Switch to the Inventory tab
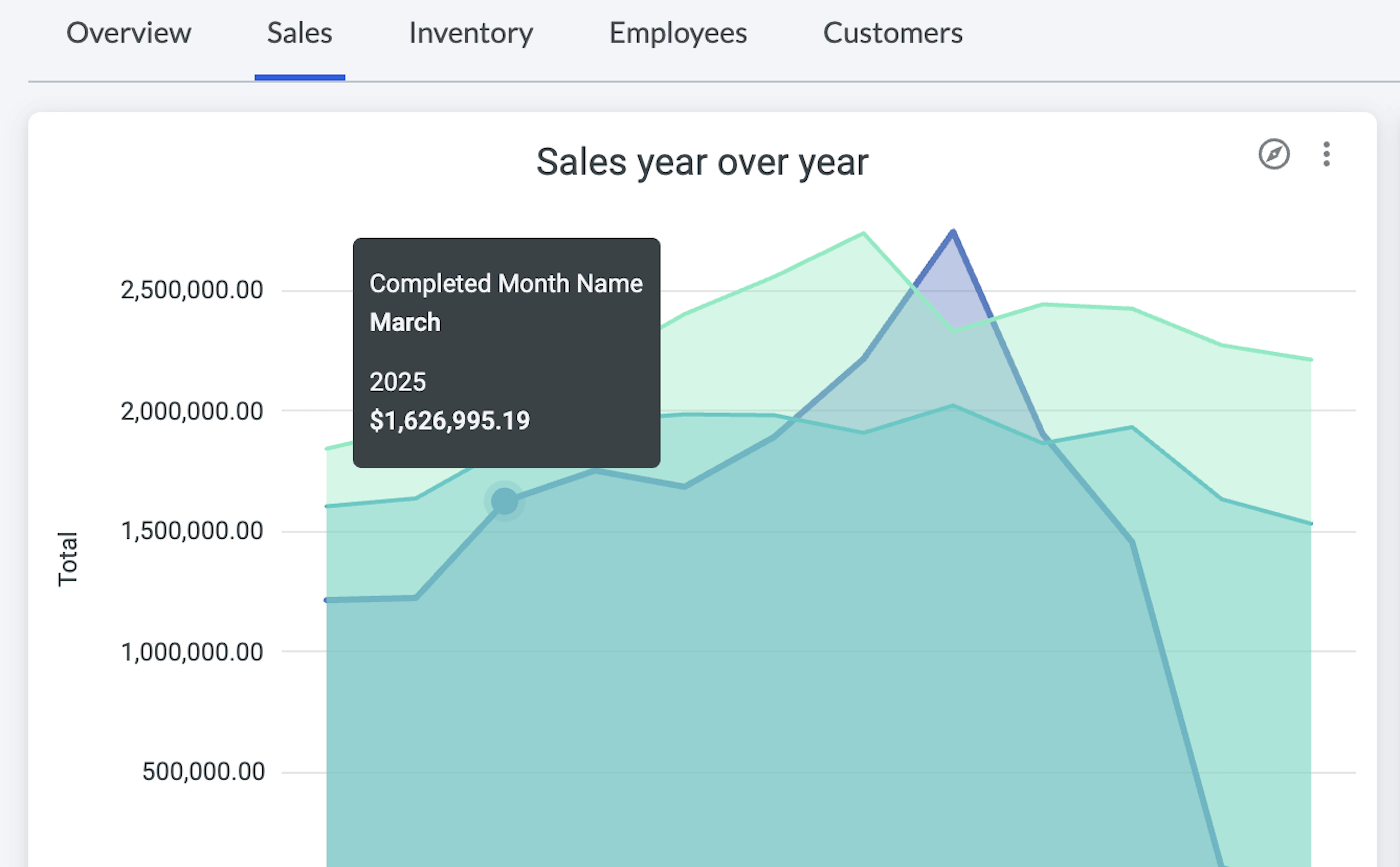The height and width of the screenshot is (867, 1400). [x=470, y=33]
